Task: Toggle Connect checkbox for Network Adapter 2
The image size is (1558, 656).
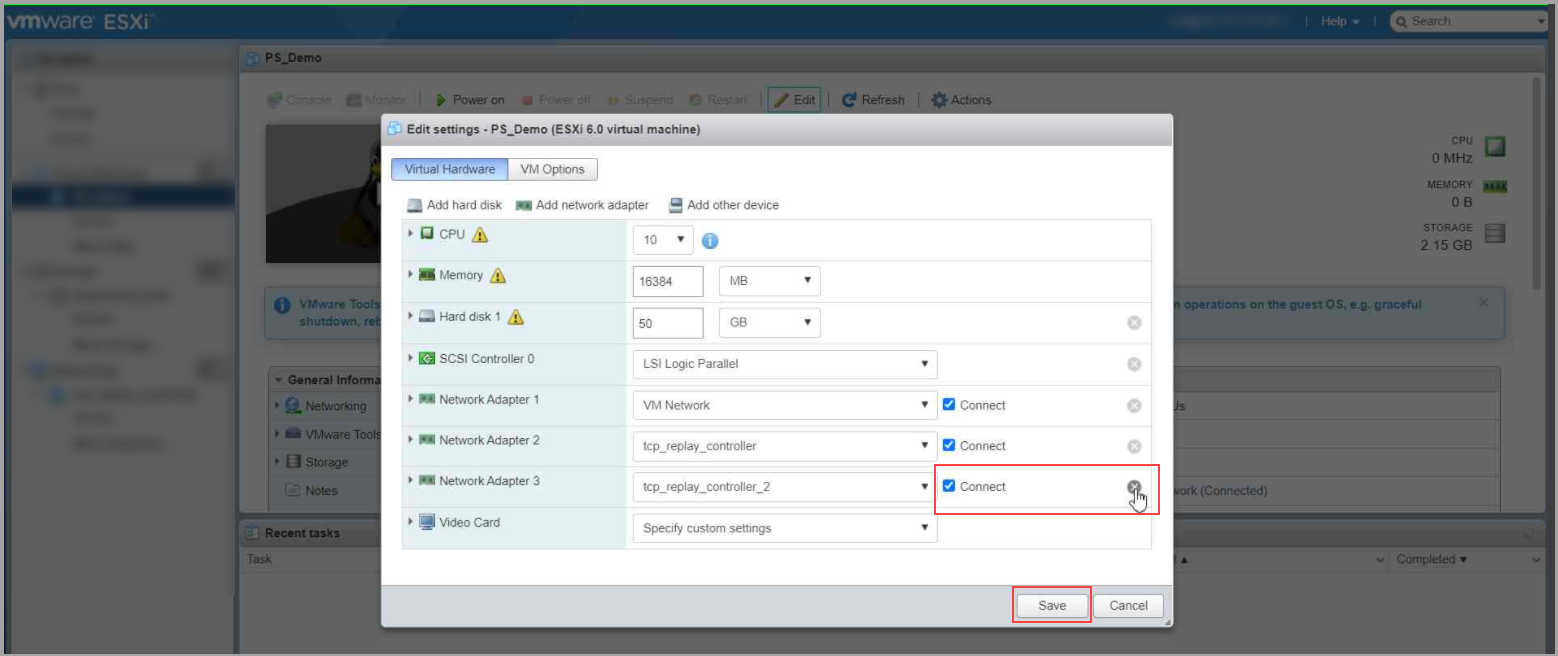Action: tap(949, 446)
